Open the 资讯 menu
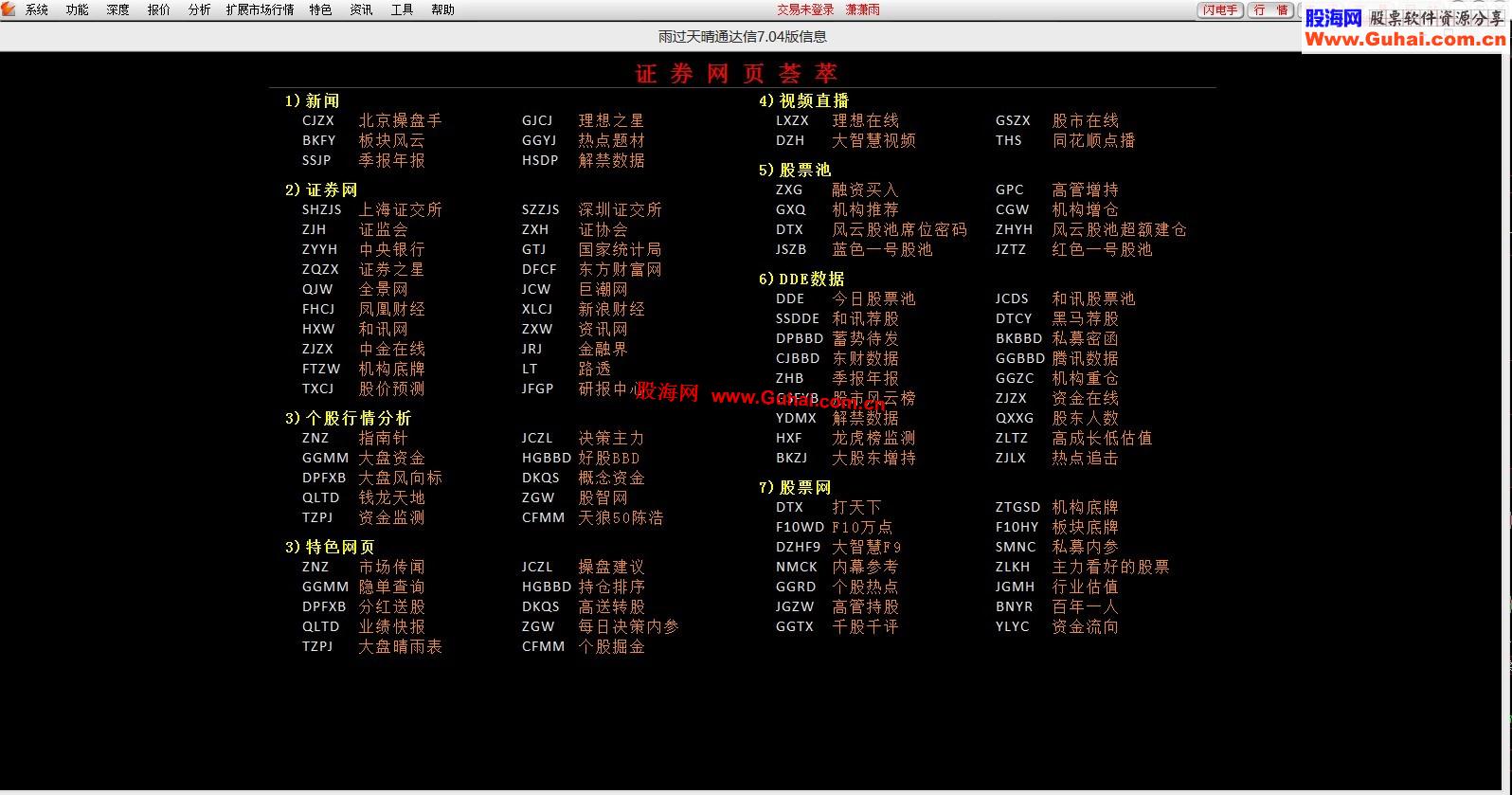The height and width of the screenshot is (795, 1512). [362, 9]
